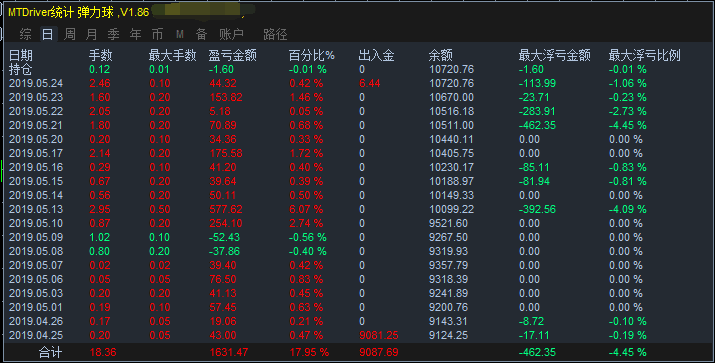Click the profit value 175.58
The width and height of the screenshot is (715, 363).
pos(226,153)
